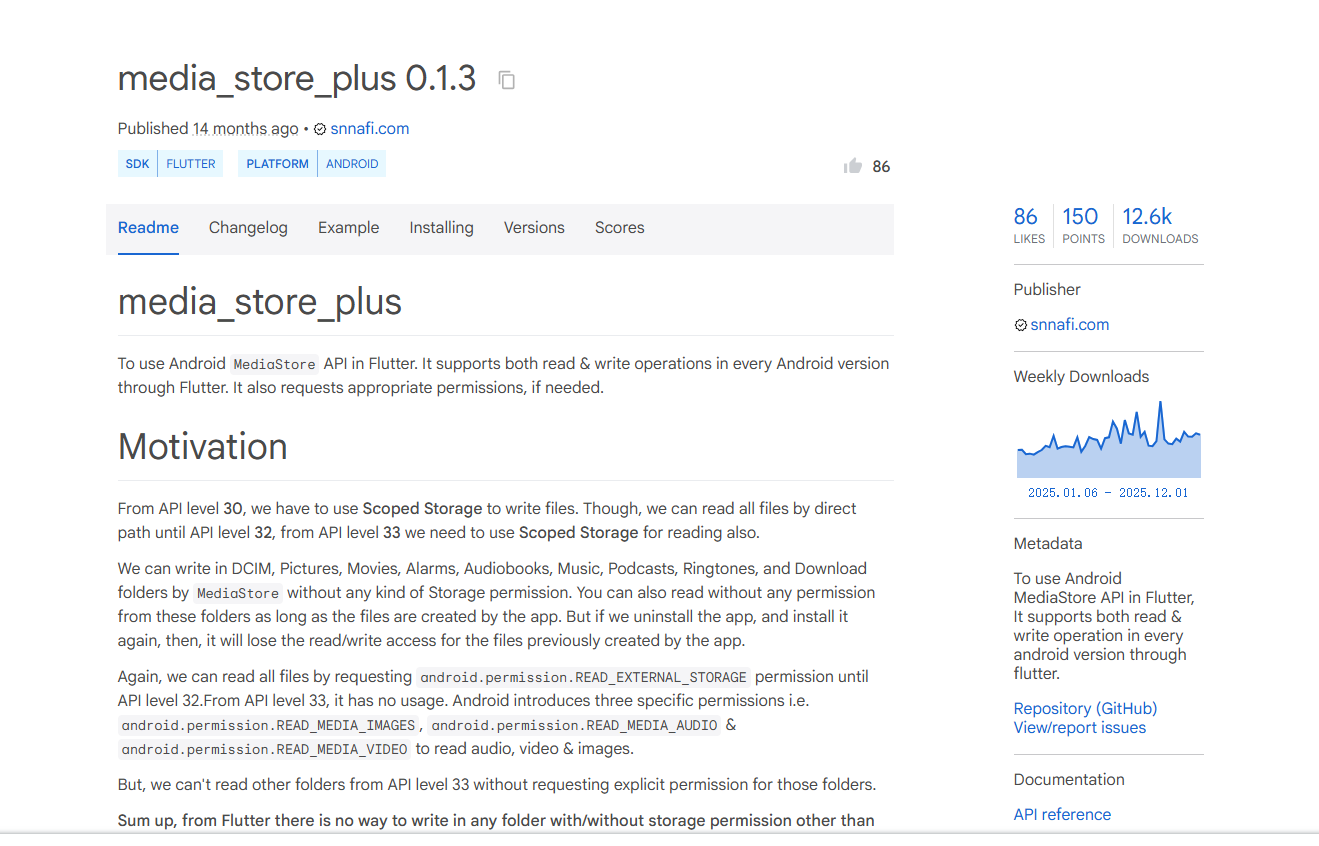
Task: Click the View/report issues link
Action: [x=1080, y=728]
